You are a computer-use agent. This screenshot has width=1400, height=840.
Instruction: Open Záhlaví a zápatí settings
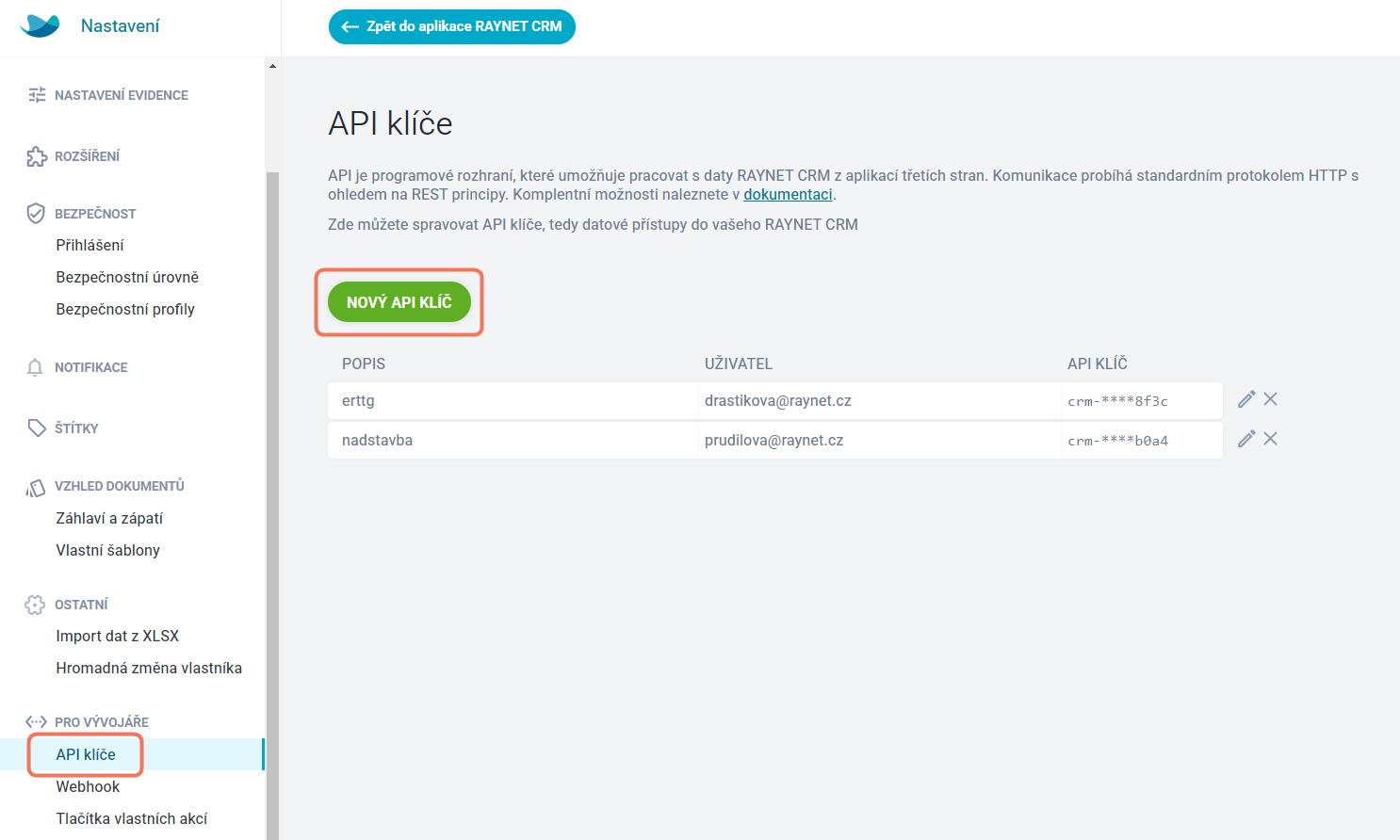click(x=109, y=519)
